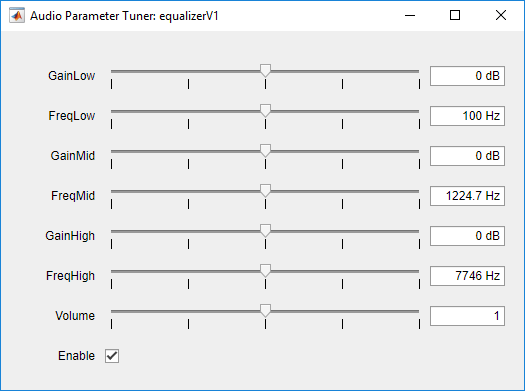Screen dimensions: 525x391
Task: Uncheck the Enable checkbox
Action: [112, 356]
